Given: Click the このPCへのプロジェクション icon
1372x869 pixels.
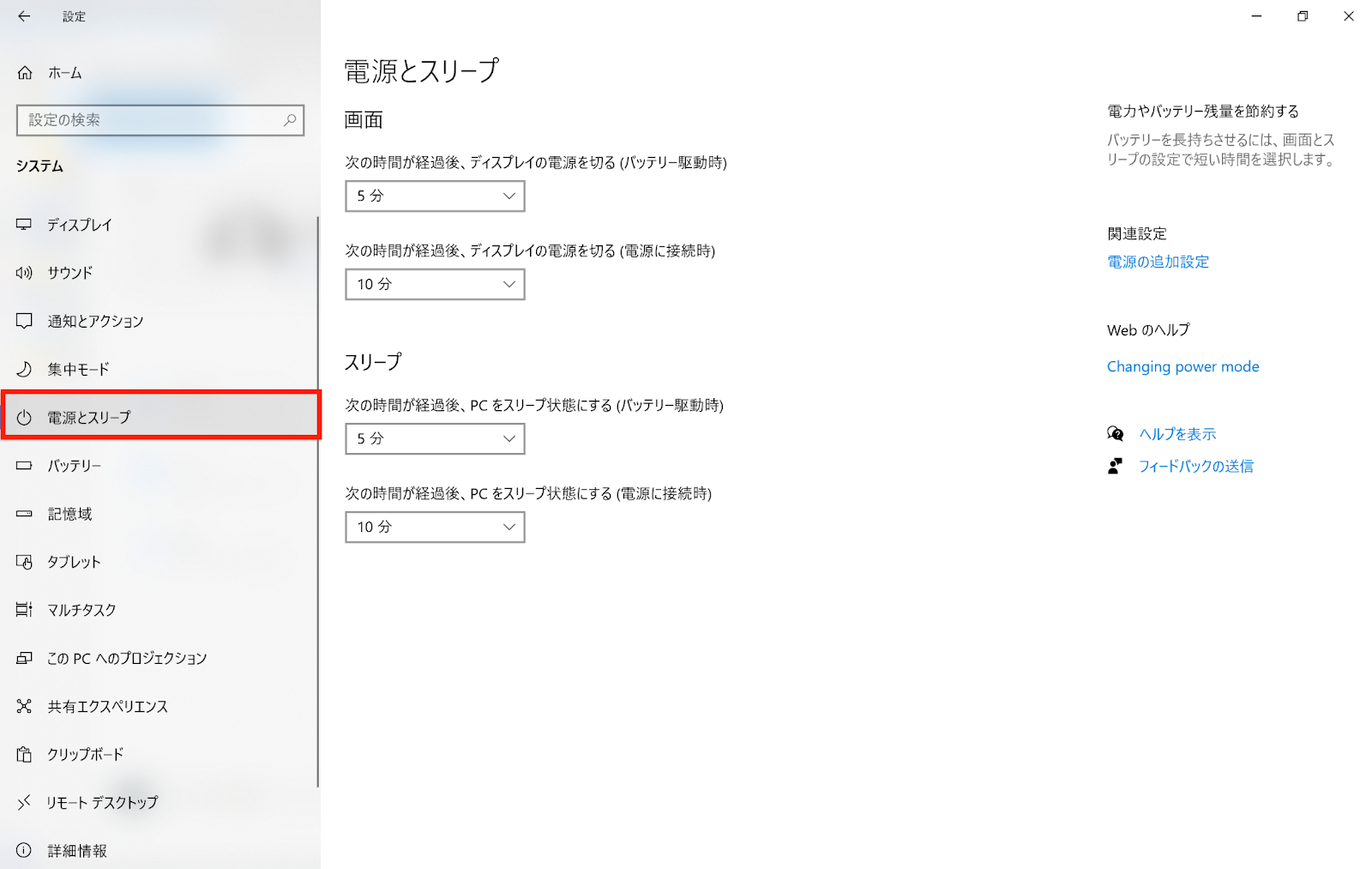Looking at the screenshot, I should pyautogui.click(x=24, y=658).
